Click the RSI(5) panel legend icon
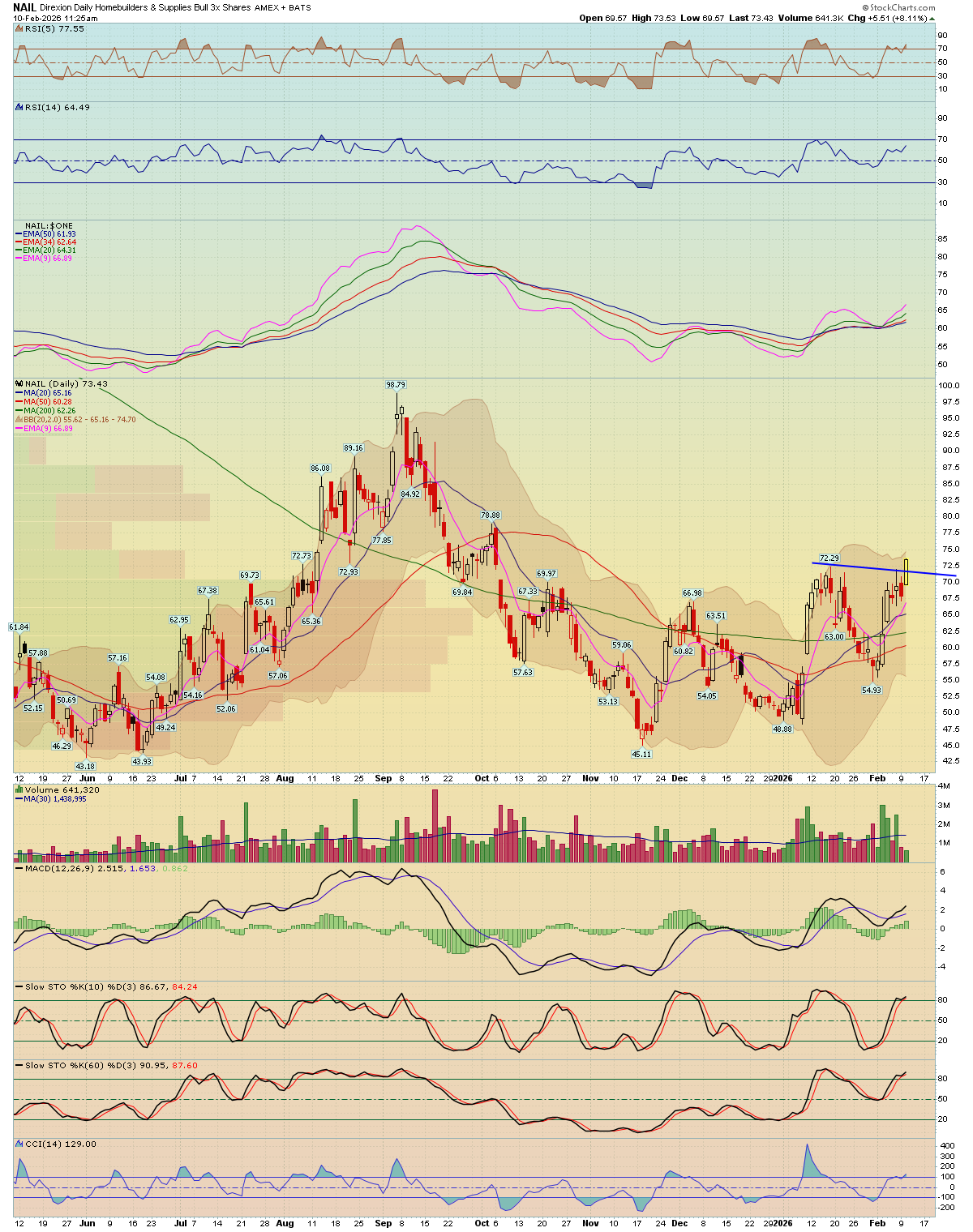 point(19,28)
